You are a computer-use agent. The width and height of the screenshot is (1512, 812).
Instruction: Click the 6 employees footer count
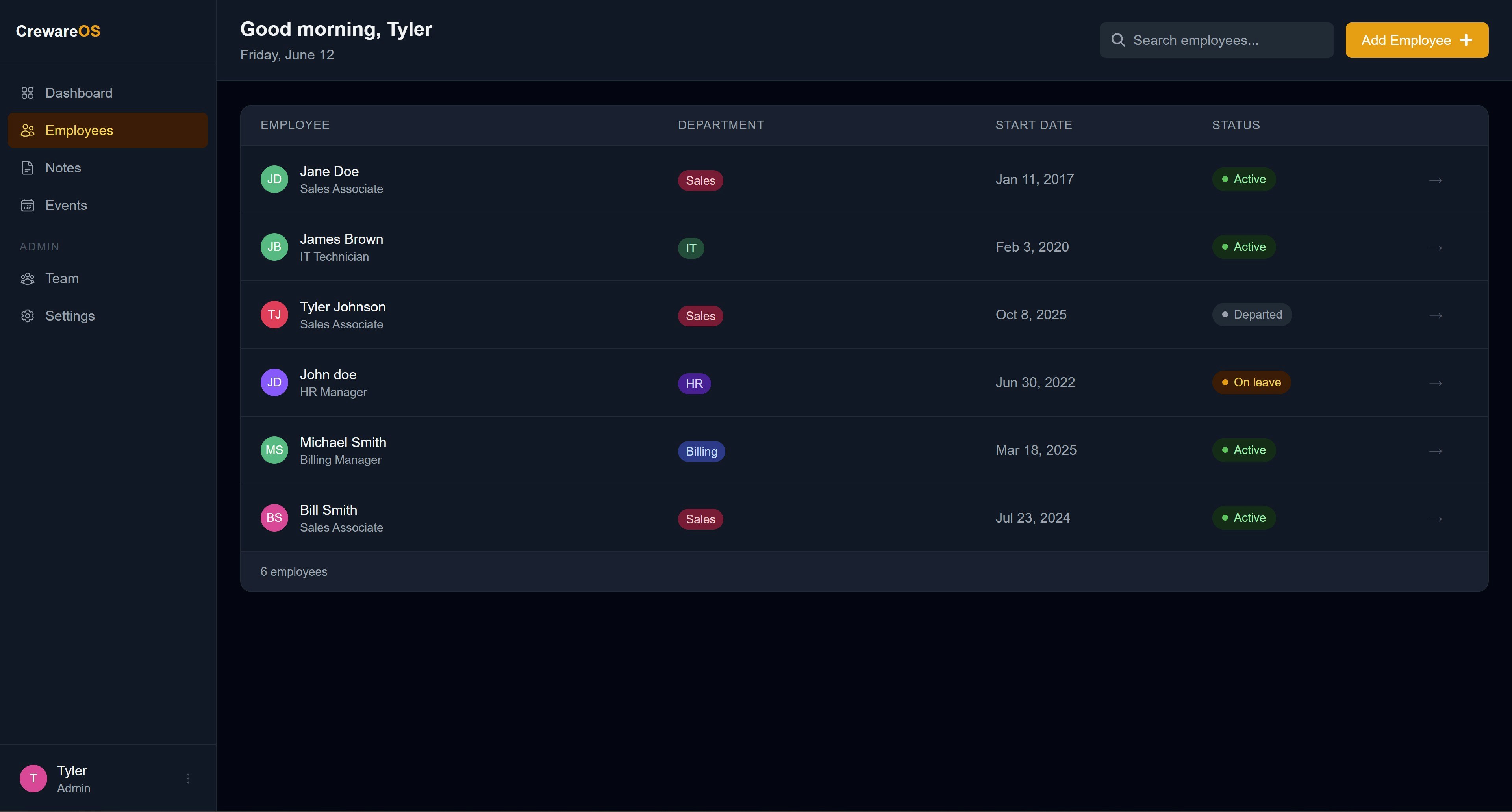coord(294,572)
